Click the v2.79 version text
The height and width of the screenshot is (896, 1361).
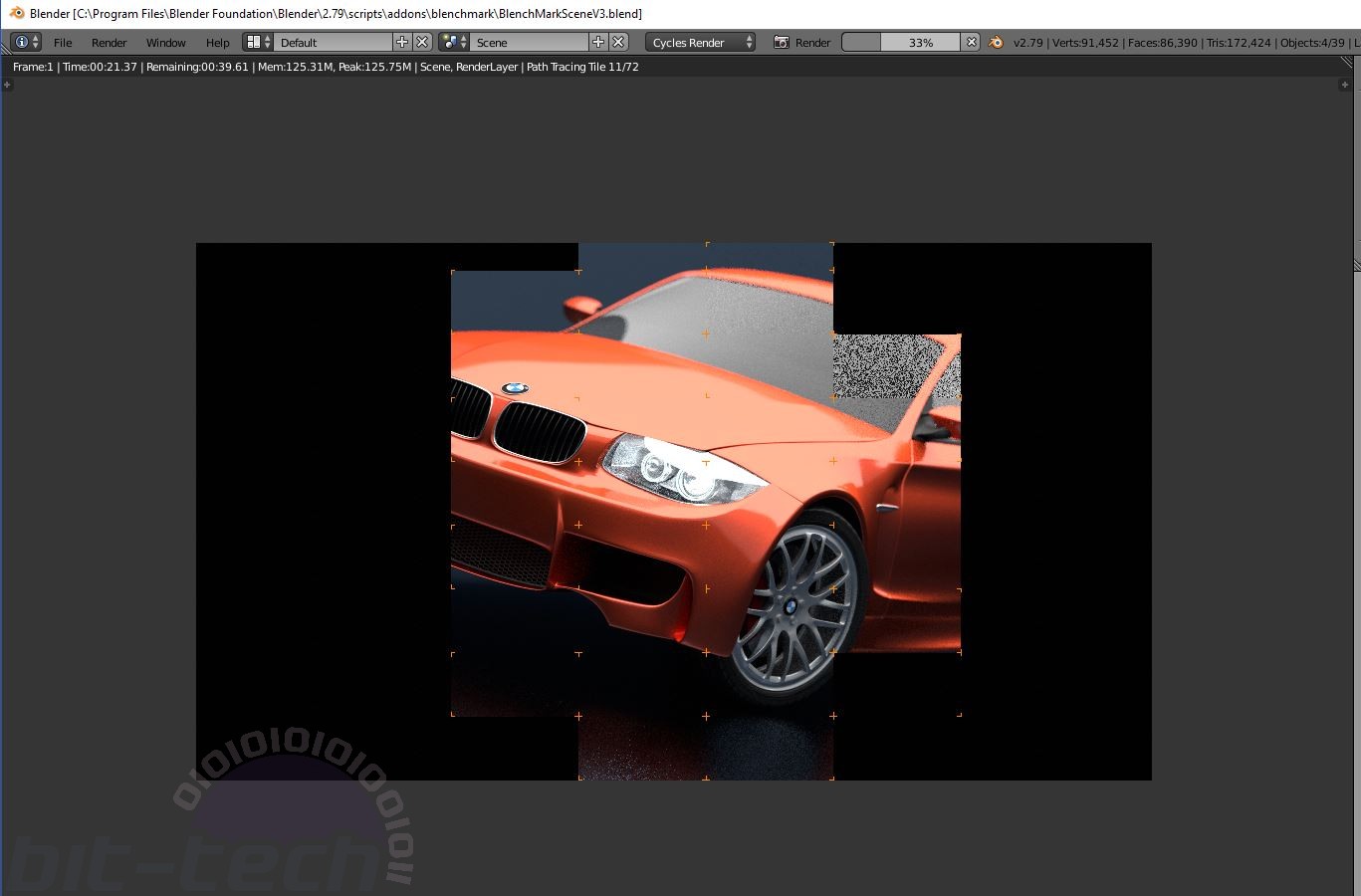point(1027,43)
